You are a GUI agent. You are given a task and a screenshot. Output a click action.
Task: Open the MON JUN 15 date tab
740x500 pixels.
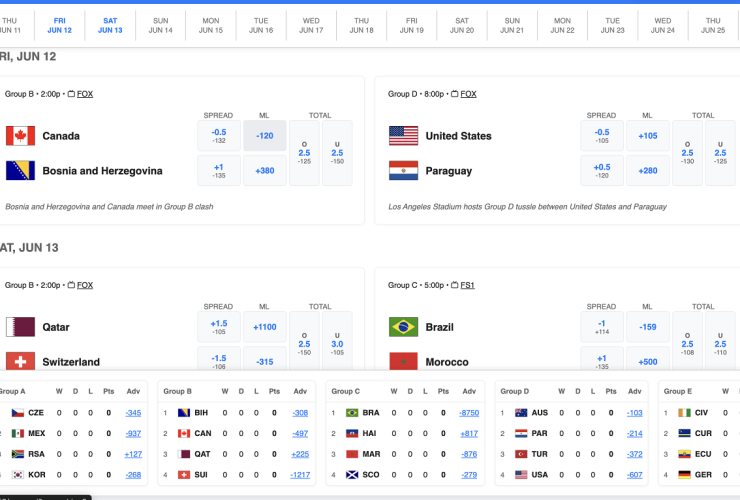pyautogui.click(x=210, y=25)
